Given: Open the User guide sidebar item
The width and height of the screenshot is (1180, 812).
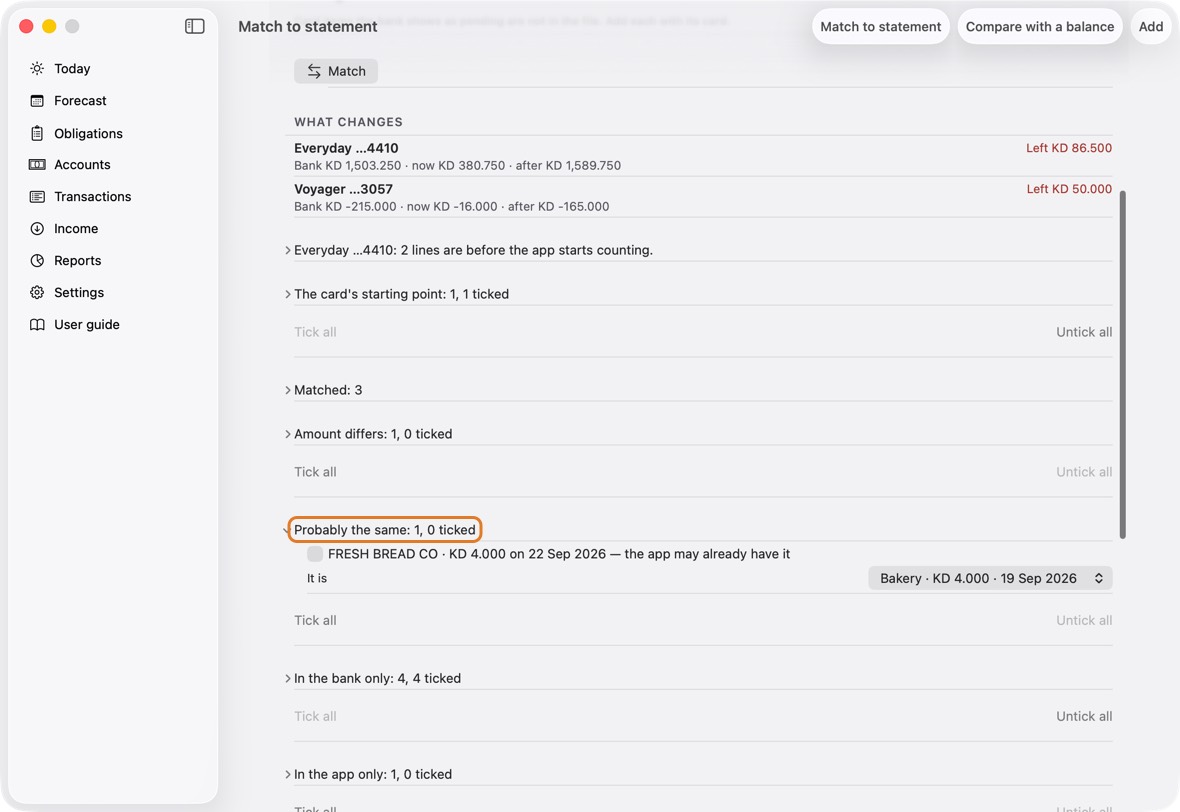Looking at the screenshot, I should (87, 324).
